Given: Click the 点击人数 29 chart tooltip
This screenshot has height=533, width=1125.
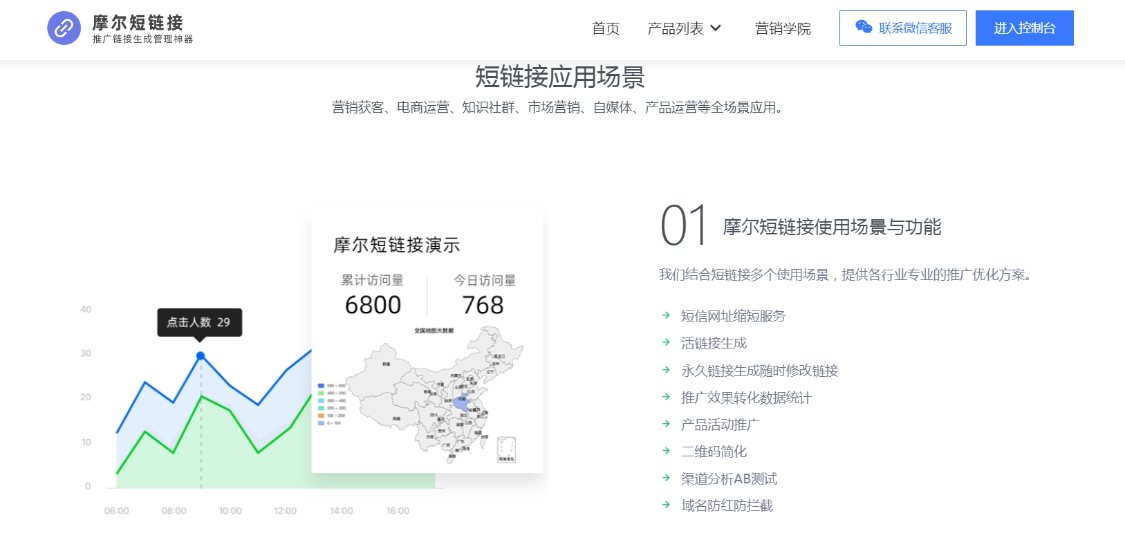Looking at the screenshot, I should pos(199,322).
